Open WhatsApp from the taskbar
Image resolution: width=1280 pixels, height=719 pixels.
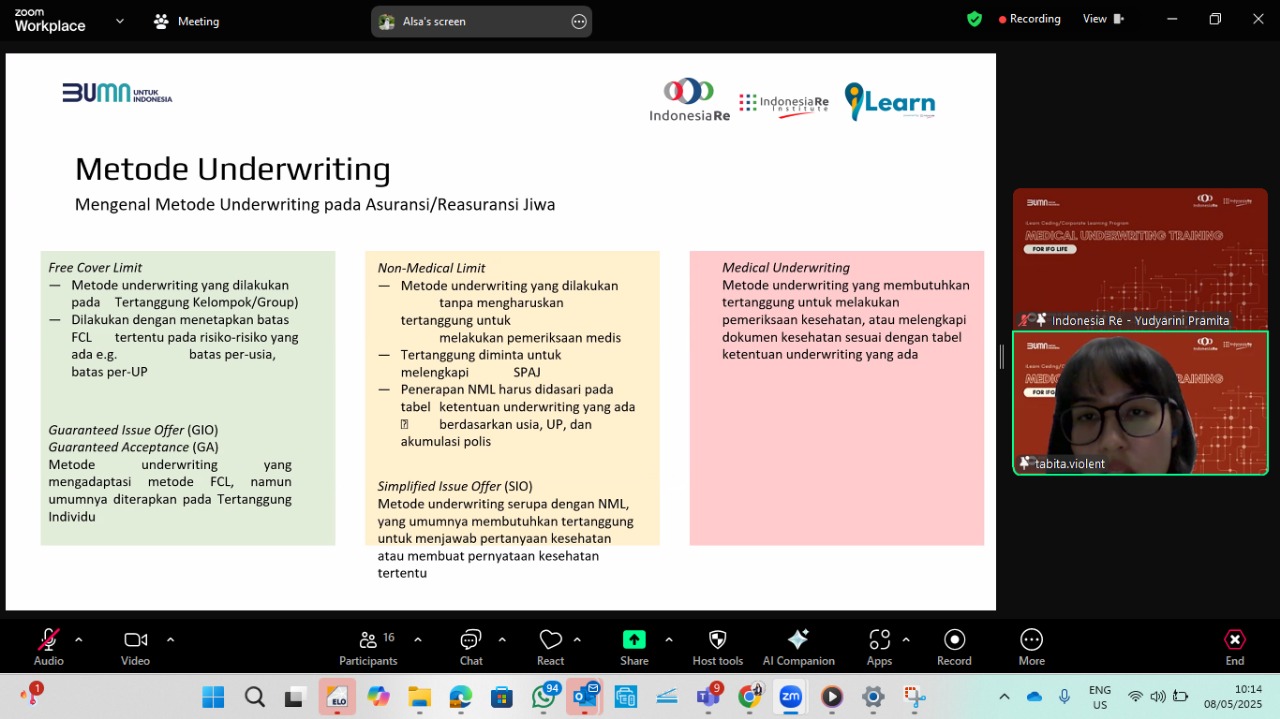click(x=544, y=696)
